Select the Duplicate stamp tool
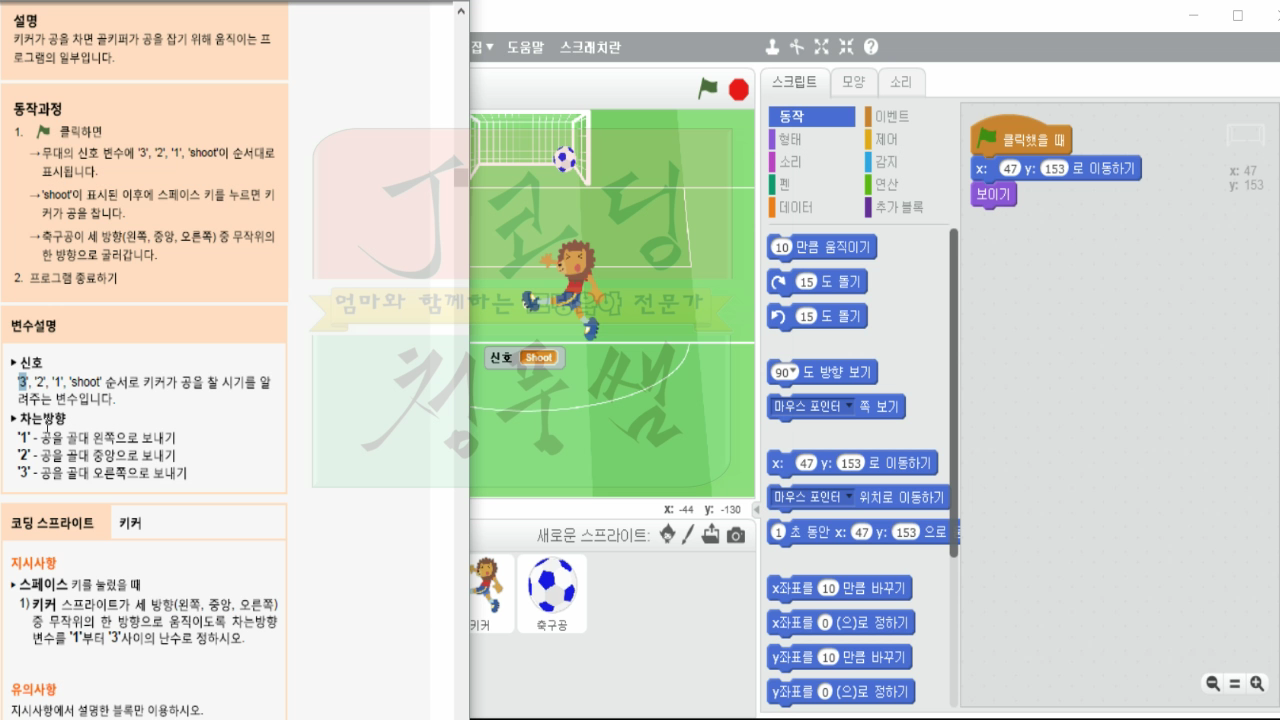 click(x=772, y=46)
